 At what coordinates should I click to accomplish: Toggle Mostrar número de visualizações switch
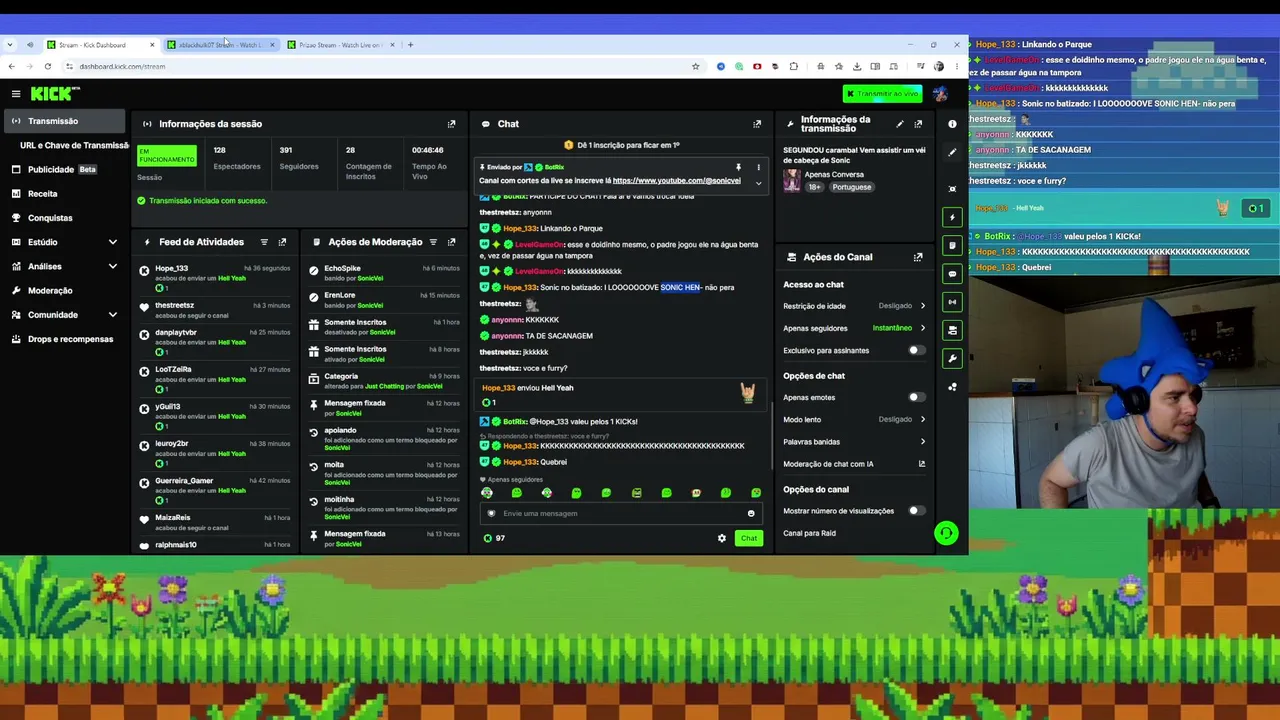pos(915,511)
